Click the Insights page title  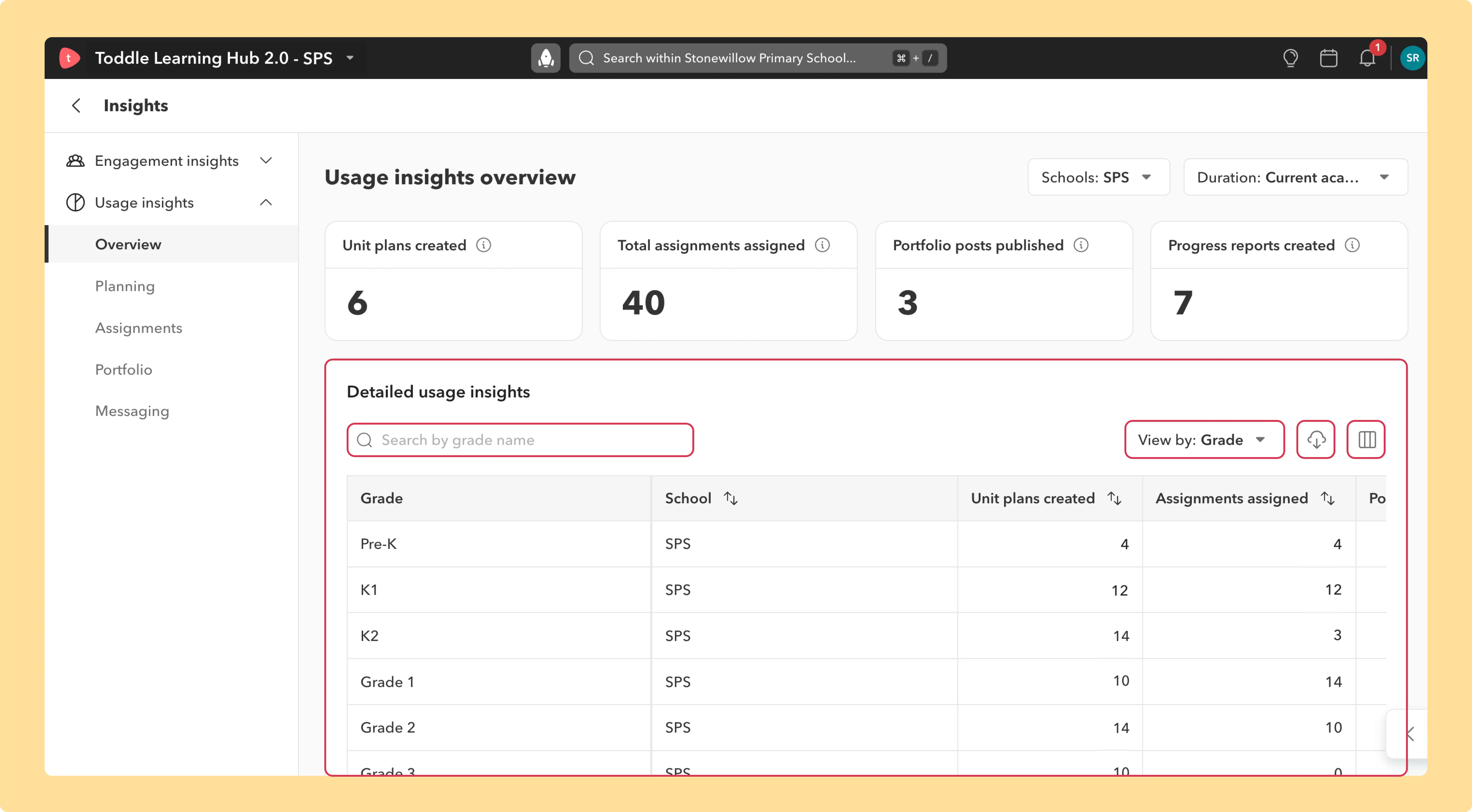(136, 105)
